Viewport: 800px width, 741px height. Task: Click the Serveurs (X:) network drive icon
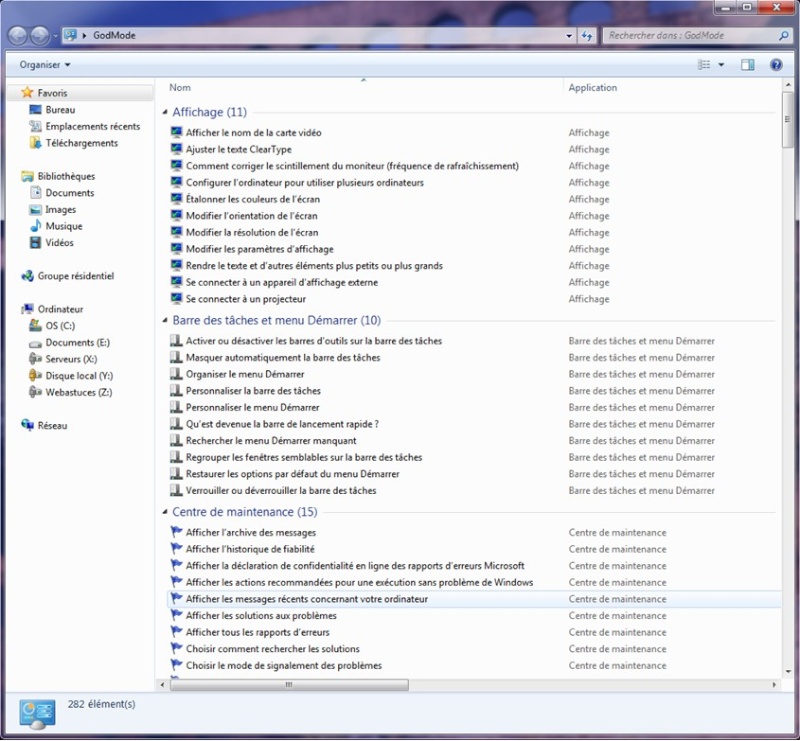pyautogui.click(x=35, y=359)
